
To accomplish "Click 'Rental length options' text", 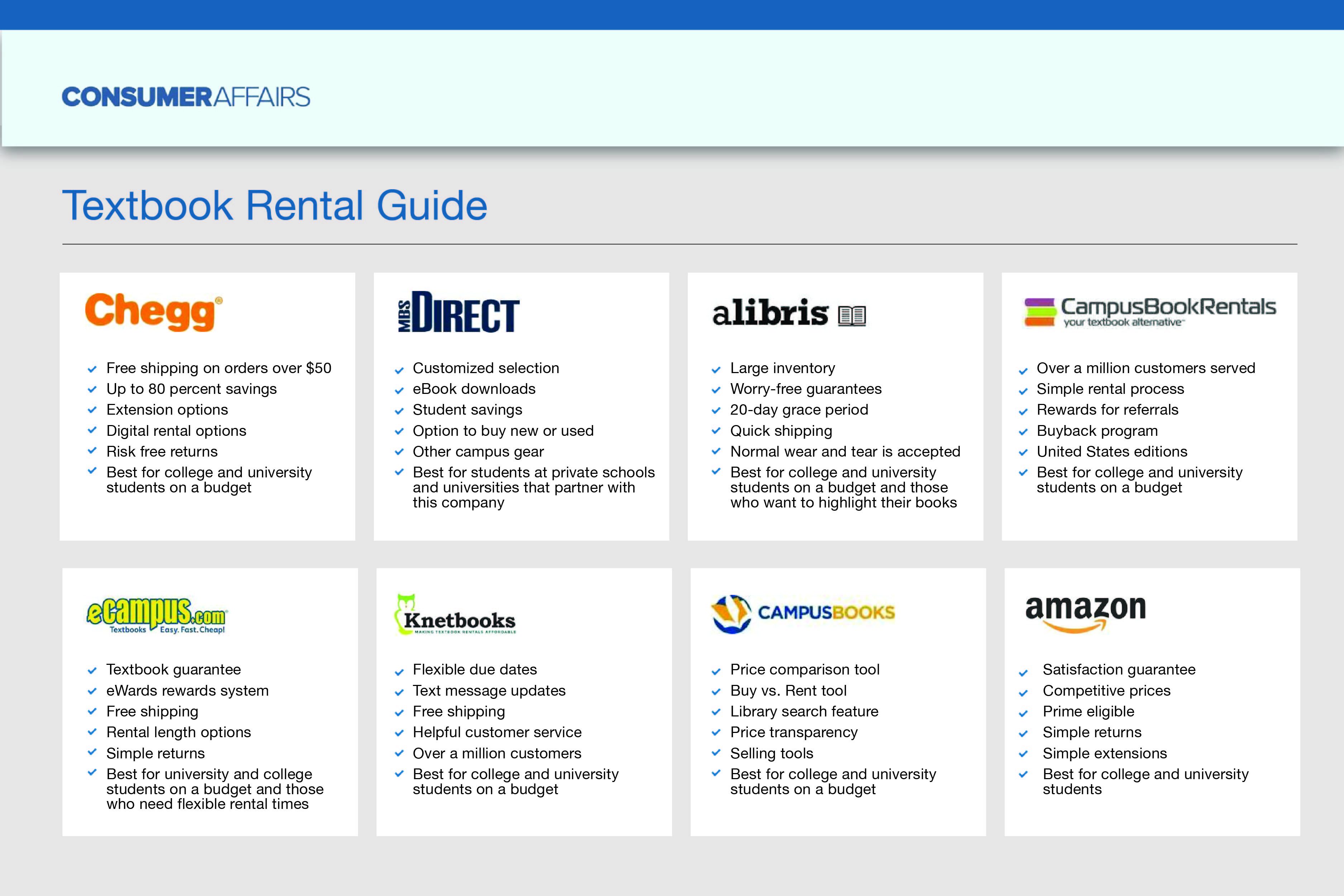I will [178, 733].
